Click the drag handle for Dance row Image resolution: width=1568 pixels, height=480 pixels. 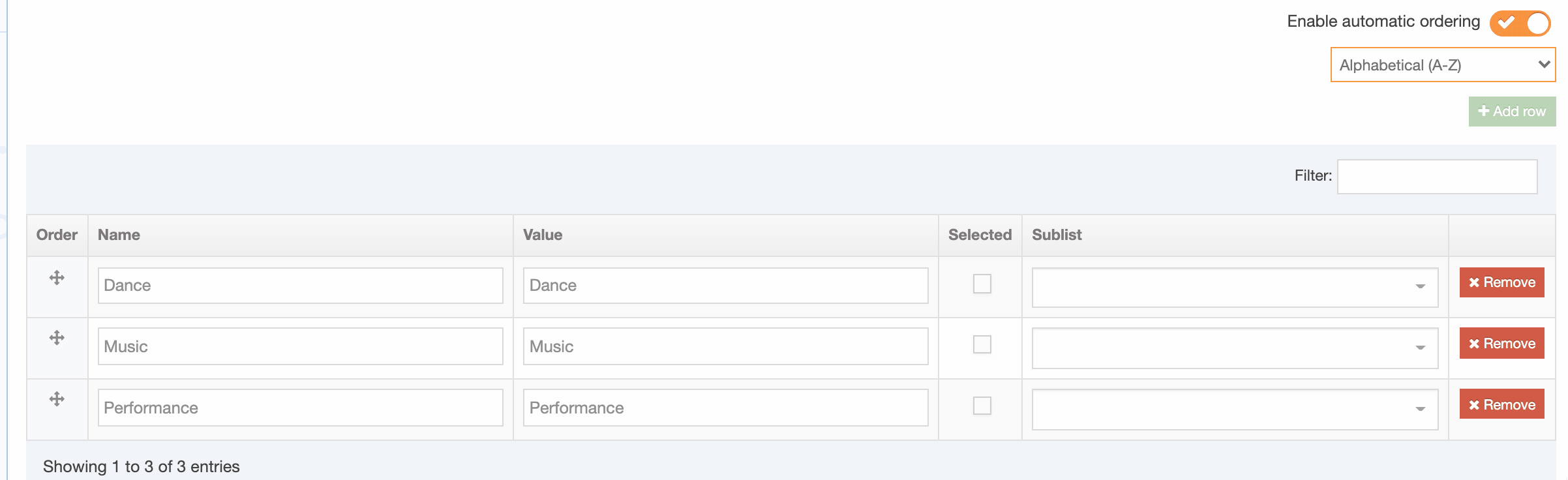[x=57, y=278]
